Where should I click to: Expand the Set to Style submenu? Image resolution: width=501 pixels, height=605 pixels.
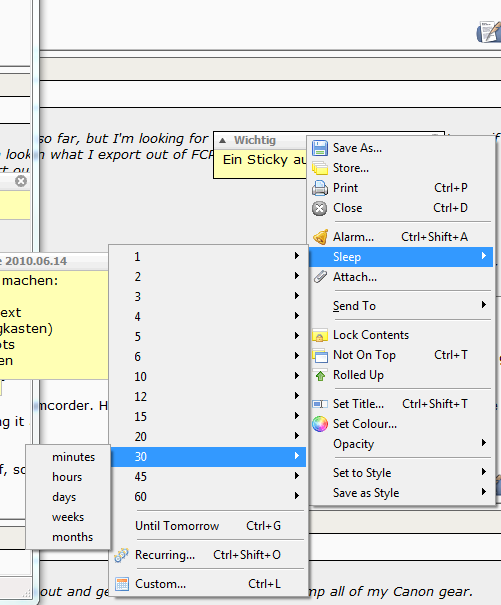(x=401, y=473)
